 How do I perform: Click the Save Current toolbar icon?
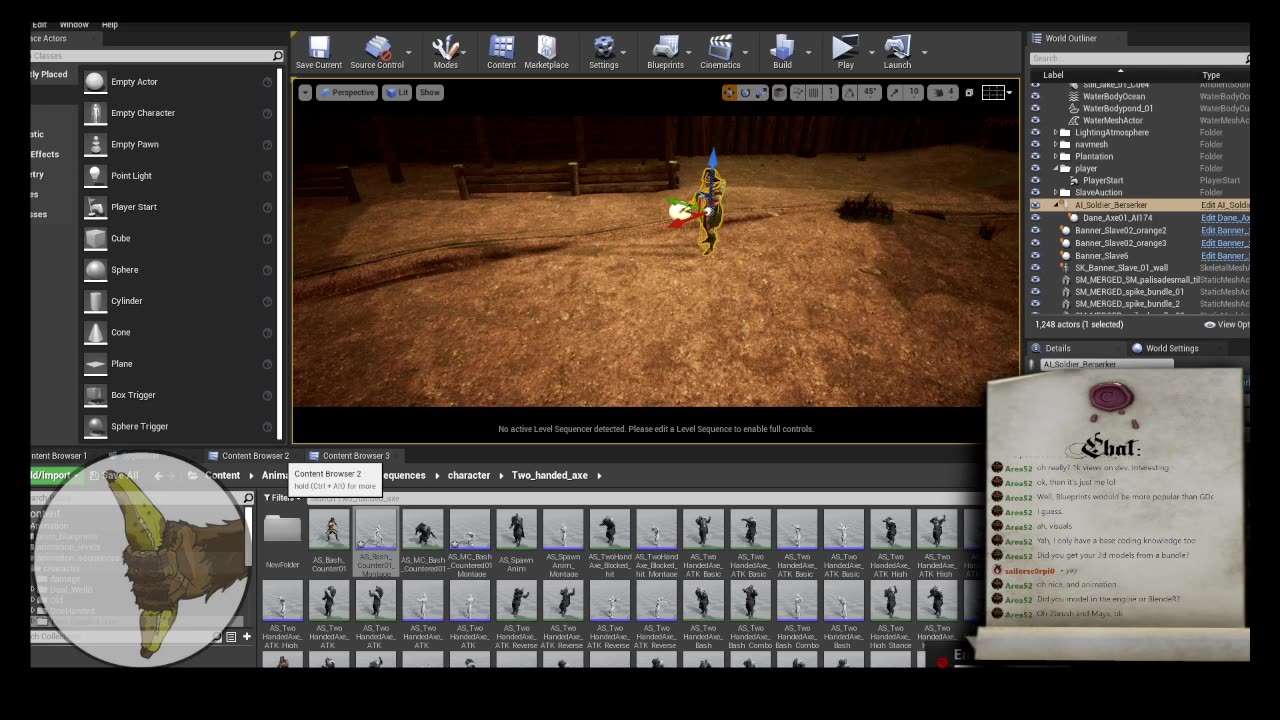[319, 53]
